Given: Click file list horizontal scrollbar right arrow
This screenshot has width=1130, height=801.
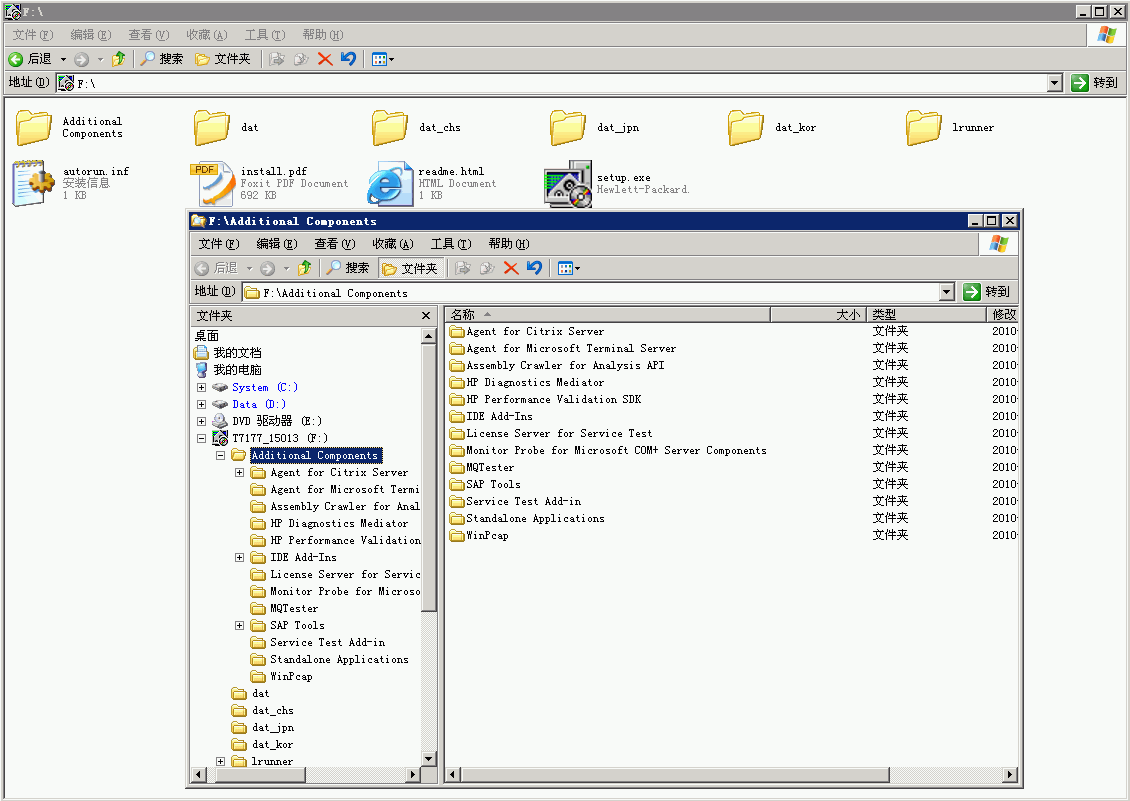Looking at the screenshot, I should [x=1010, y=774].
